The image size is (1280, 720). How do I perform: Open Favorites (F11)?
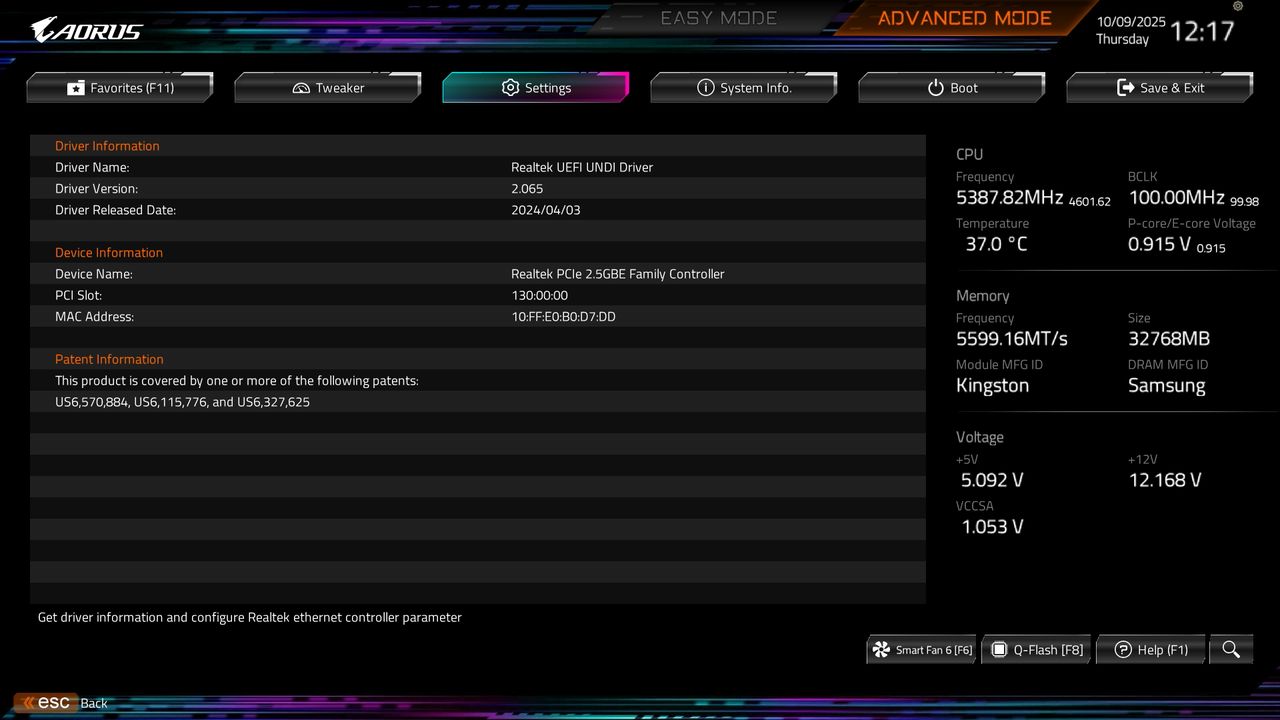[x=120, y=87]
